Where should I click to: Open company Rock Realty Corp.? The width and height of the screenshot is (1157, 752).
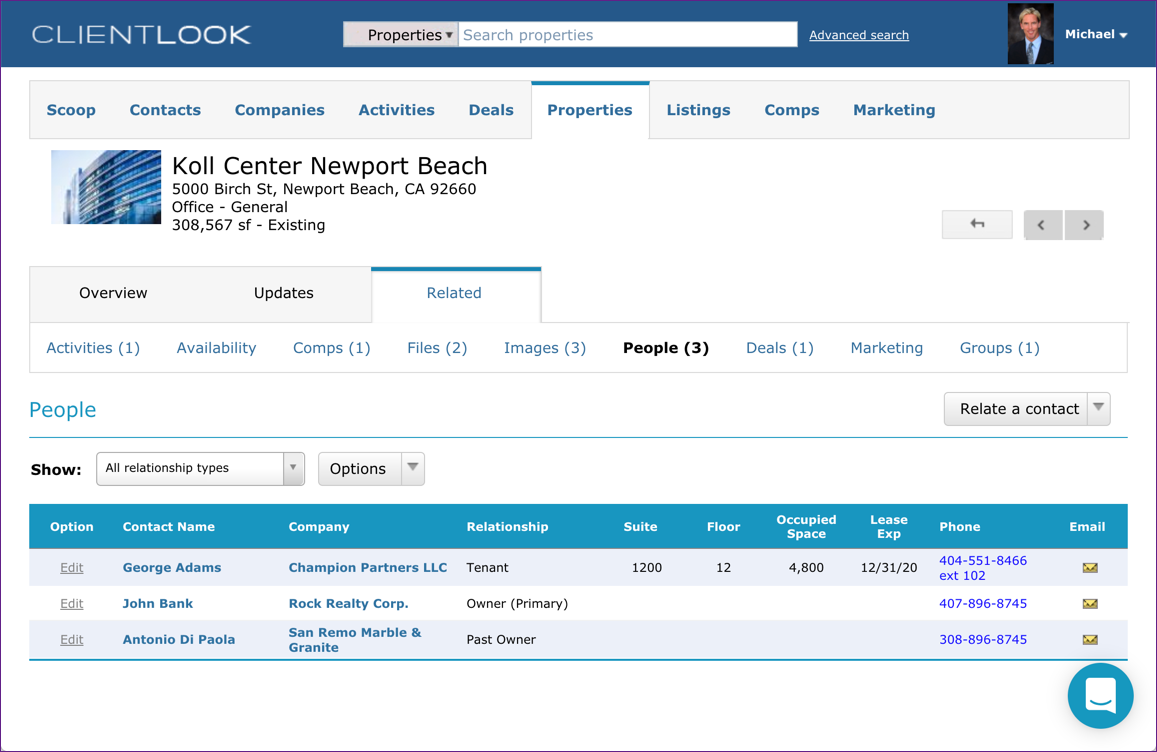click(348, 604)
